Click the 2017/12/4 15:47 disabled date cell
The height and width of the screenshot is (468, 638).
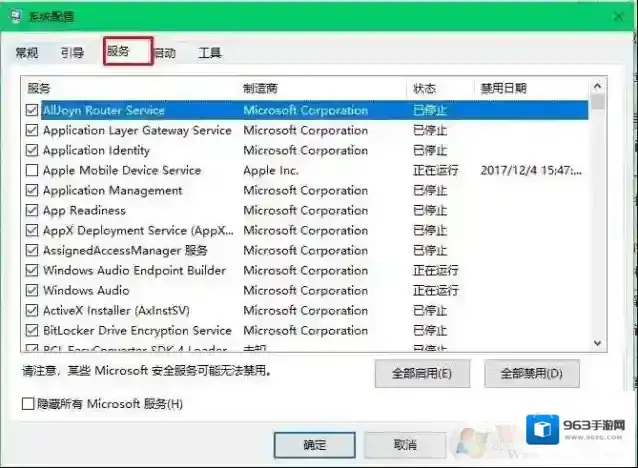[x=531, y=170]
